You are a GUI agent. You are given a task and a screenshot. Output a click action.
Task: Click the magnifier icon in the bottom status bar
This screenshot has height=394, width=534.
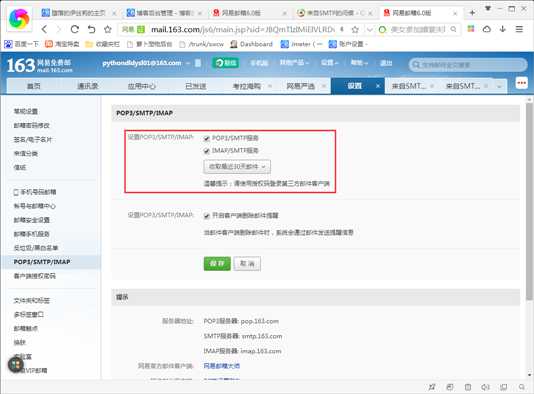point(521,387)
